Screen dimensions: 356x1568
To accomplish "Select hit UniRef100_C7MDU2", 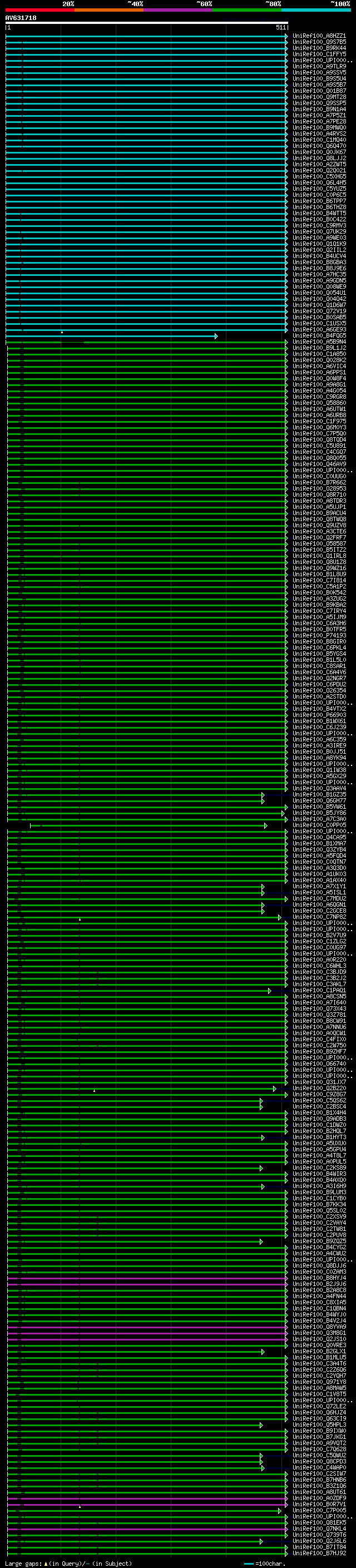I will 319,899.
